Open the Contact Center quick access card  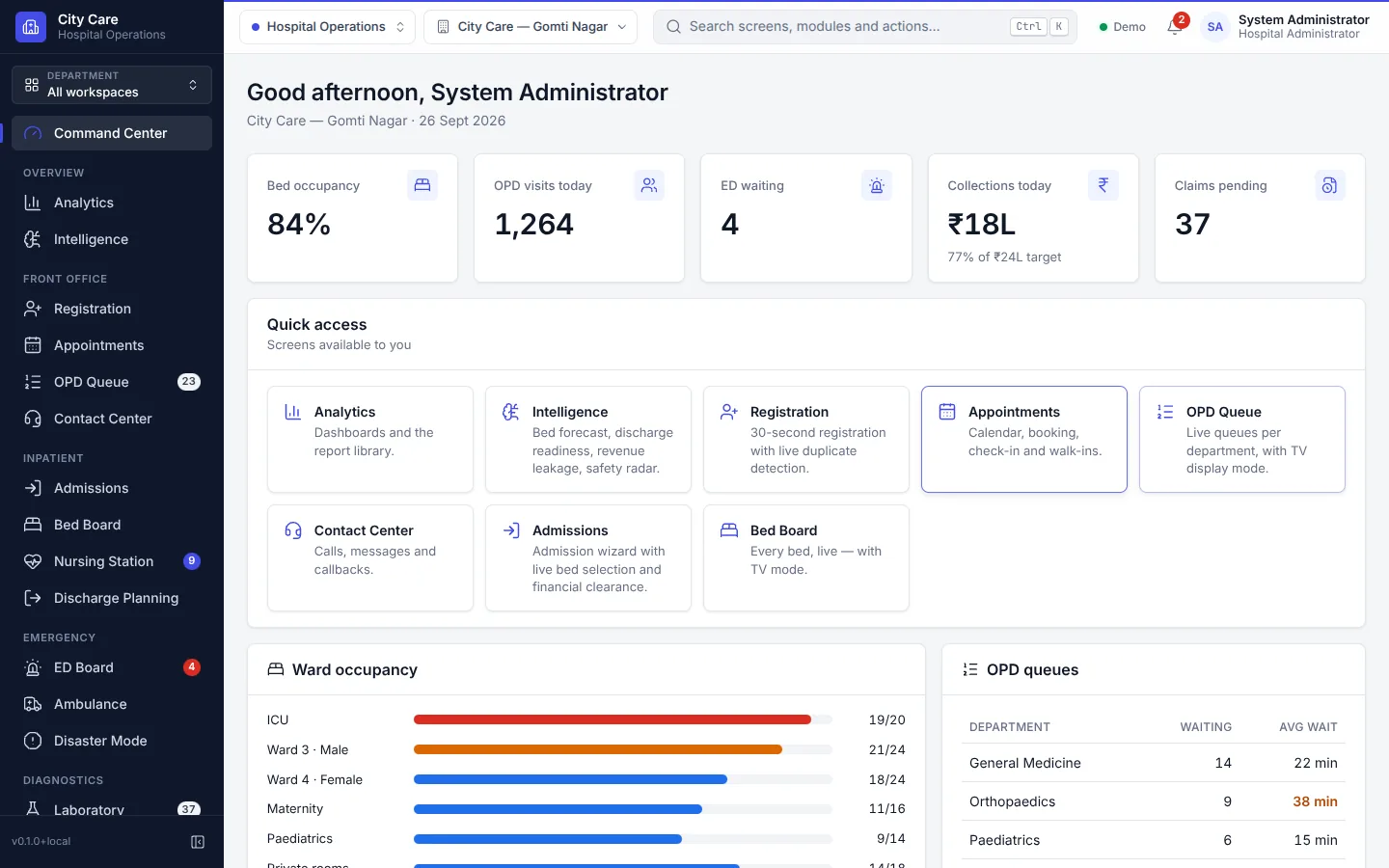[x=370, y=558]
